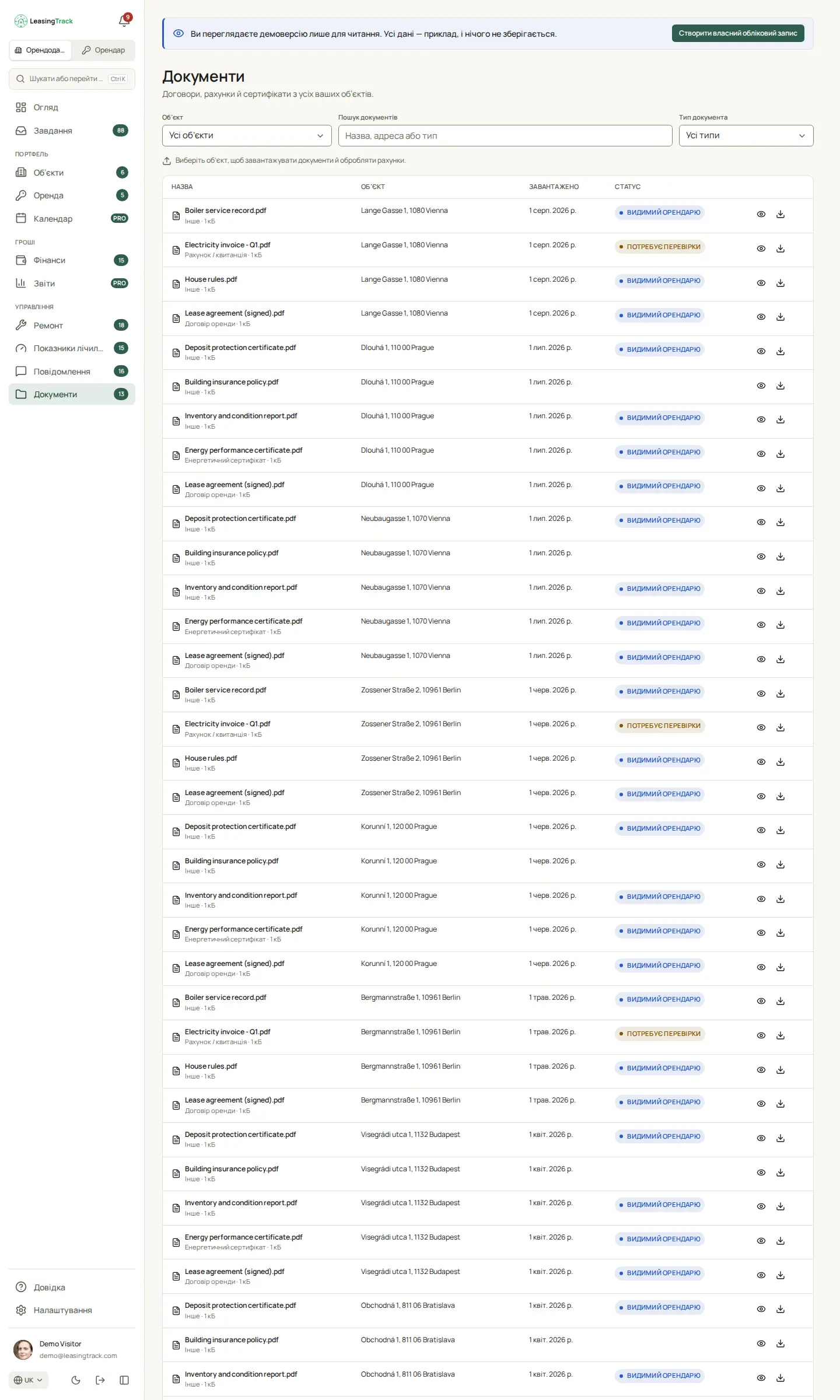Screen dimensions: 840x1400
Task: Open UK language selector
Action: coord(29,1380)
